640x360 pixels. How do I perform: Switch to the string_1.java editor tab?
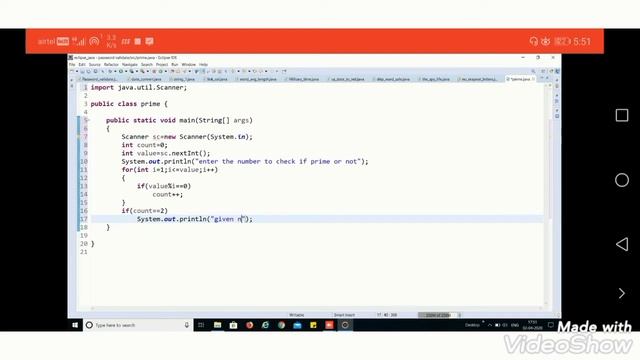[x=183, y=79]
